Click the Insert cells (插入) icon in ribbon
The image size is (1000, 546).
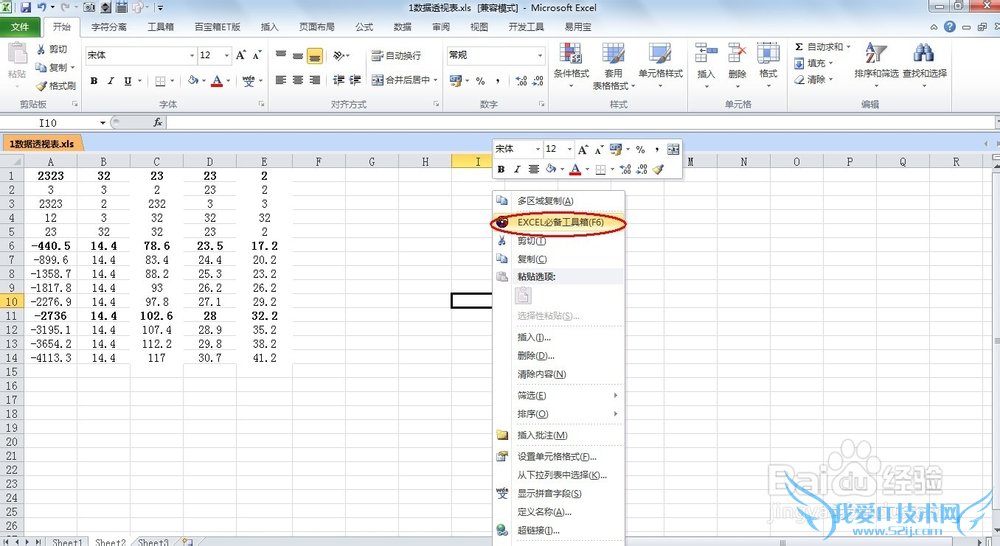pos(706,54)
